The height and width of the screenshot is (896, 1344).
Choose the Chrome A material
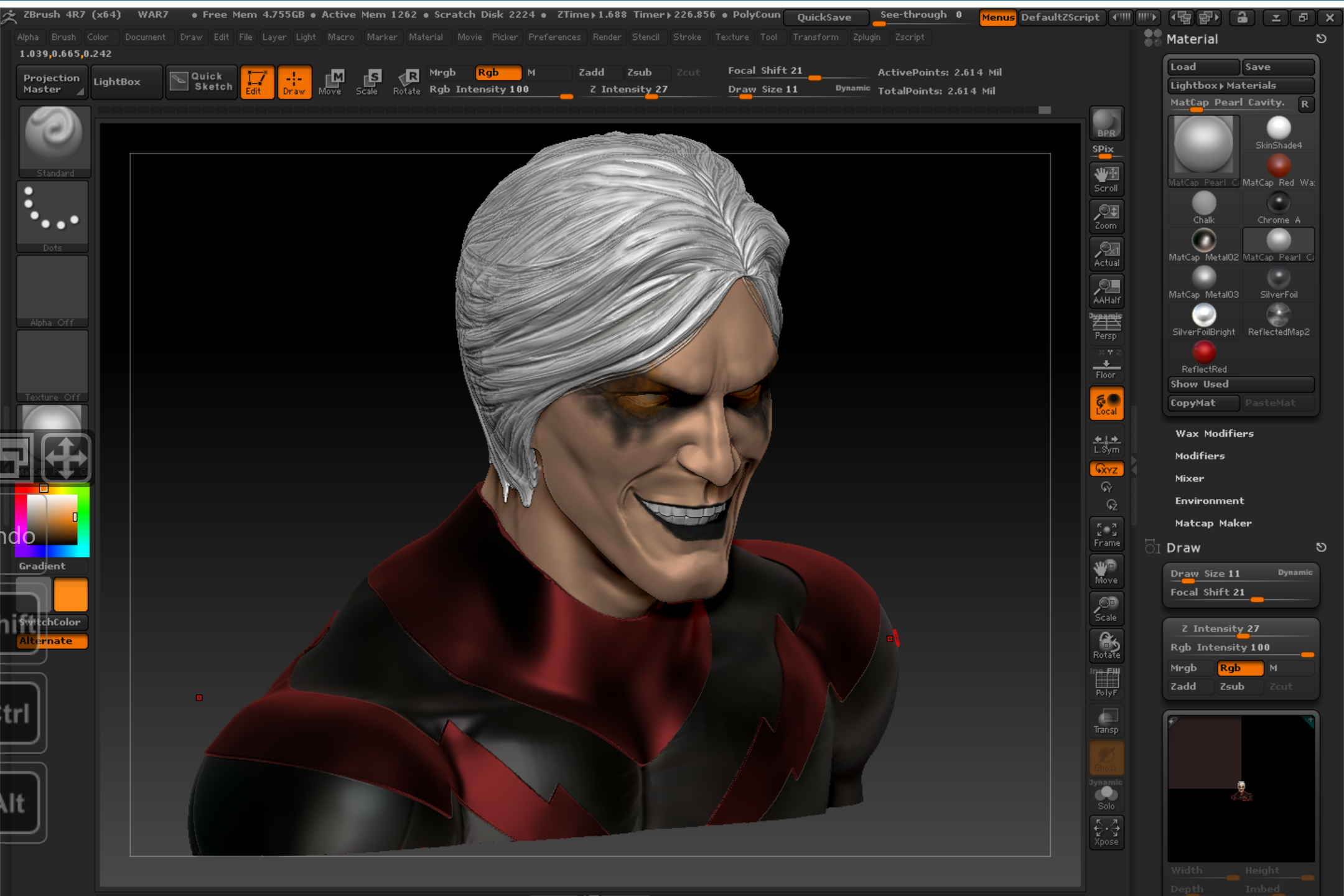[1278, 208]
